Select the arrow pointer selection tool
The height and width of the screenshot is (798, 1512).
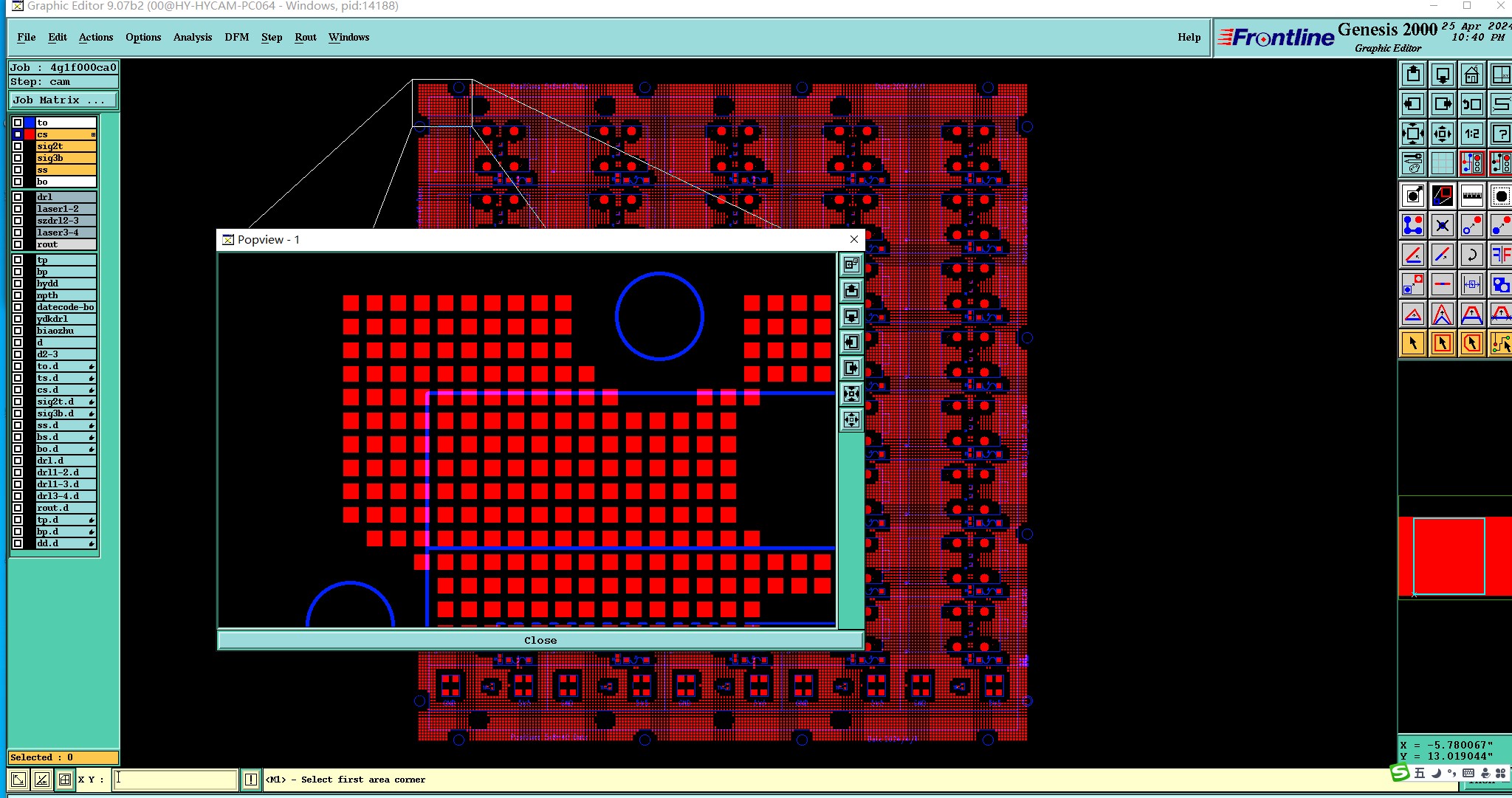[1413, 343]
